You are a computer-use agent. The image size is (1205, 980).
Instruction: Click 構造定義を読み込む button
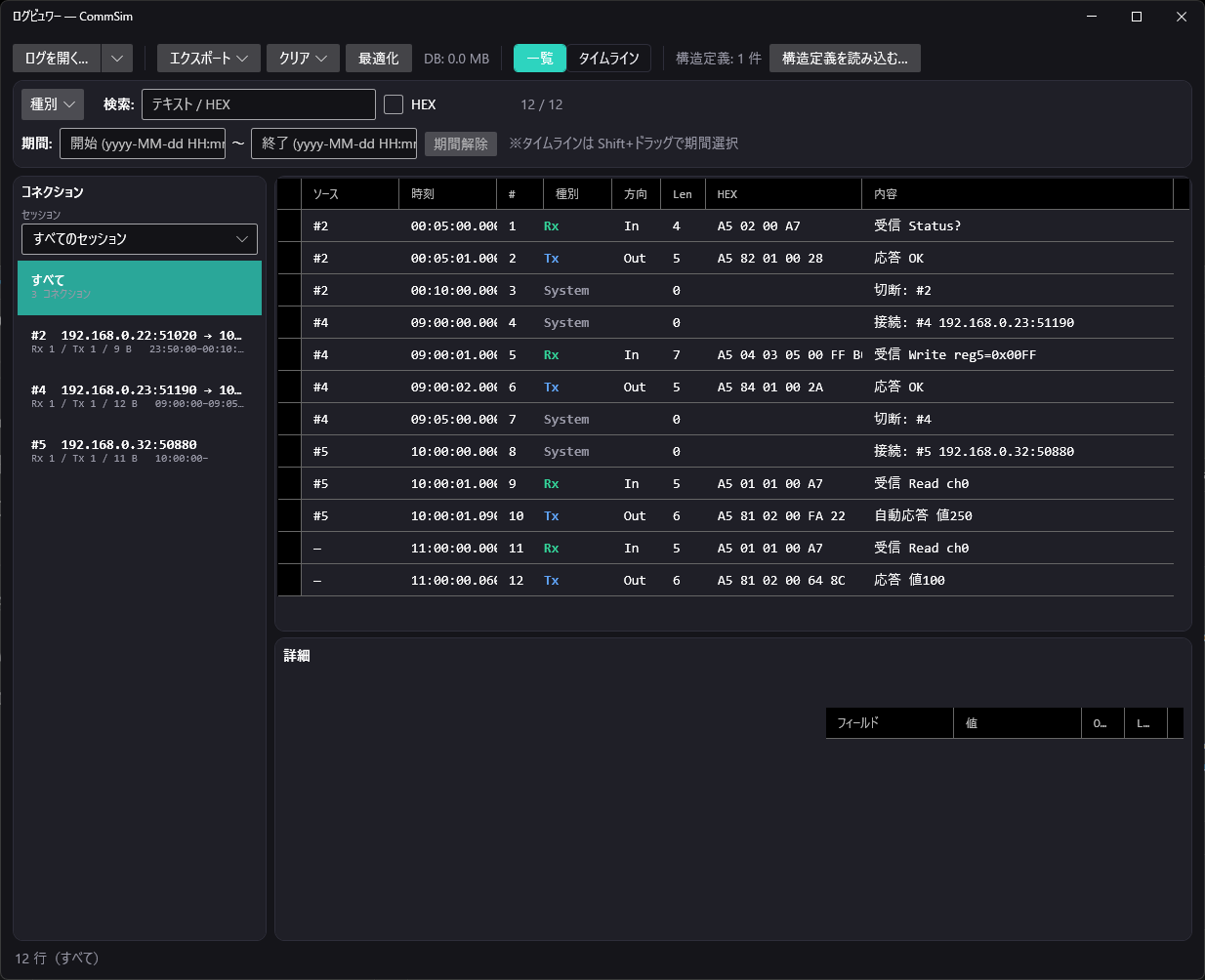coord(845,59)
